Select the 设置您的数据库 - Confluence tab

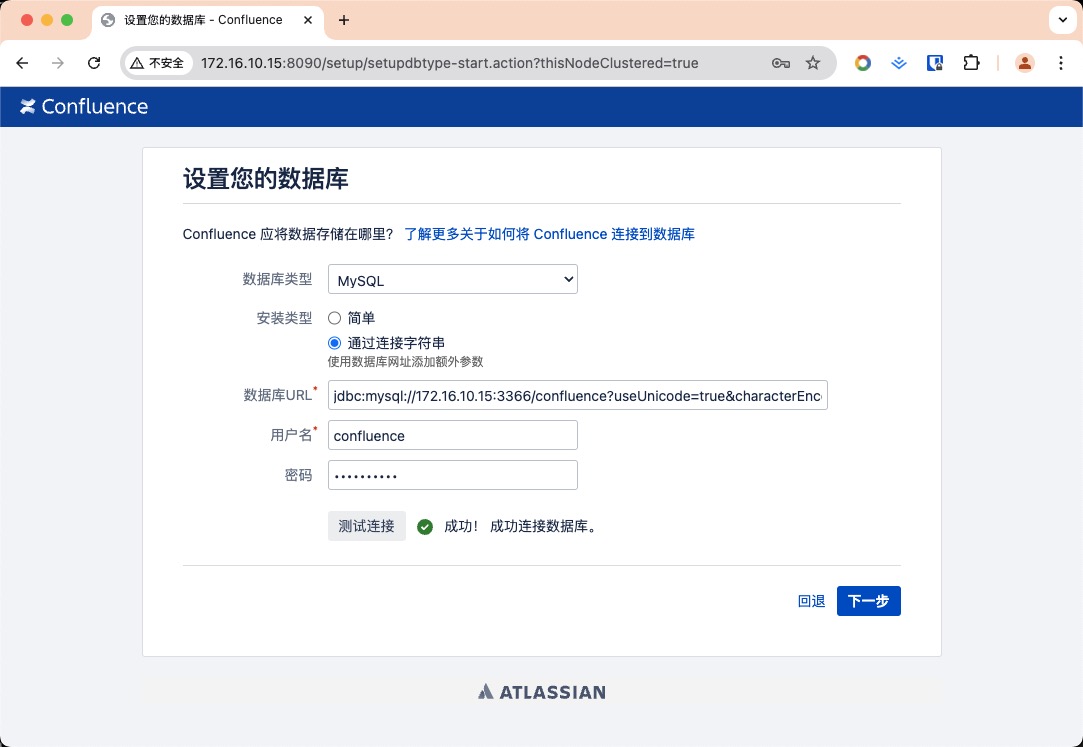[200, 20]
